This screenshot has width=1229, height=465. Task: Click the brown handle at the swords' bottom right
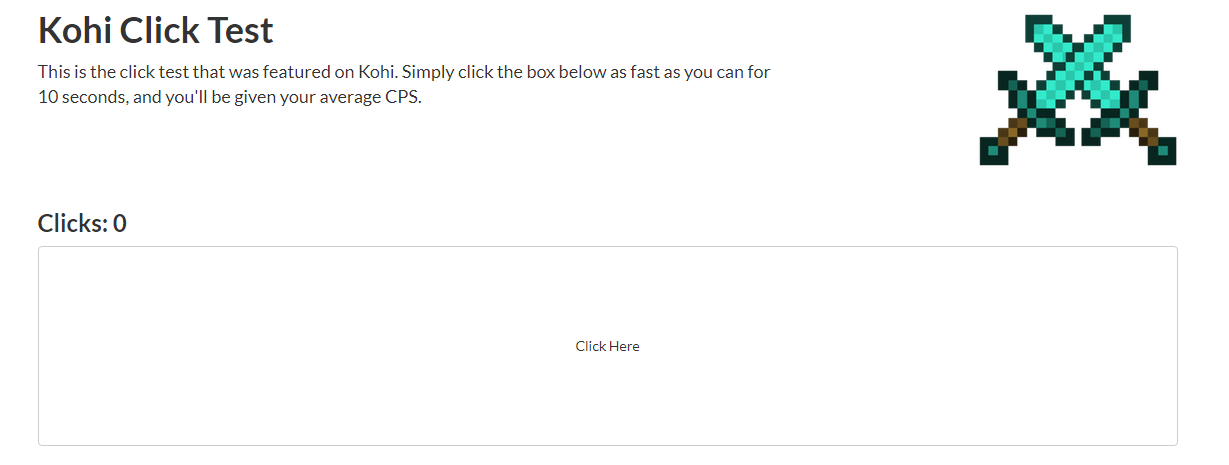tap(1141, 131)
